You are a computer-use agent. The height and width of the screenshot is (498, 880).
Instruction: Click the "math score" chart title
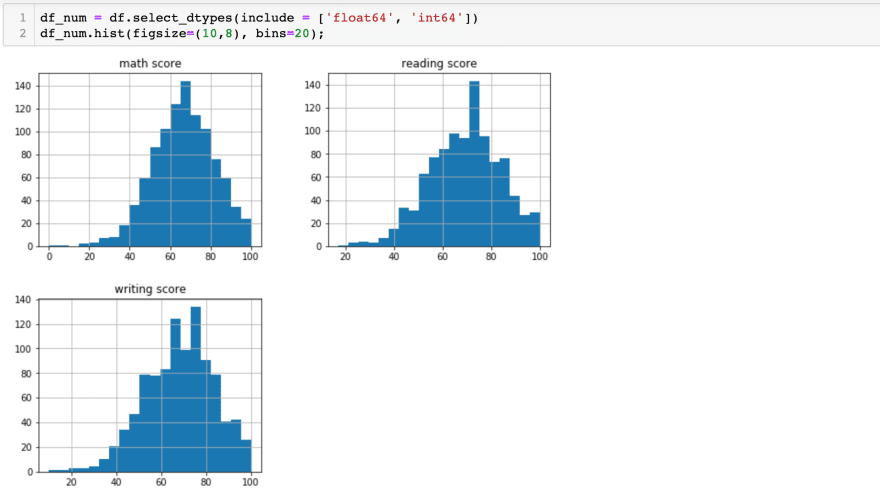click(x=150, y=63)
